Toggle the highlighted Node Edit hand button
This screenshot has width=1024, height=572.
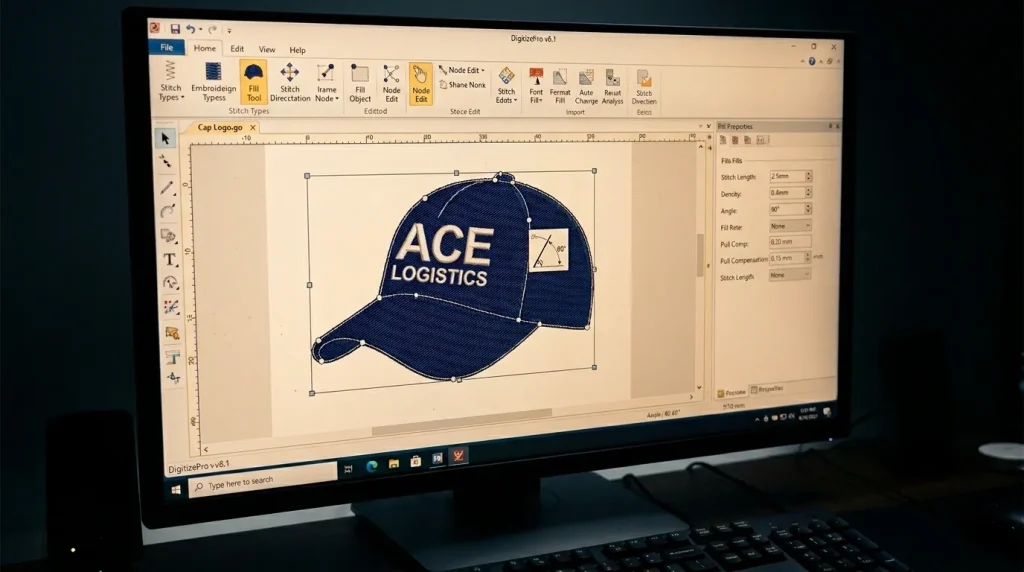(421, 84)
